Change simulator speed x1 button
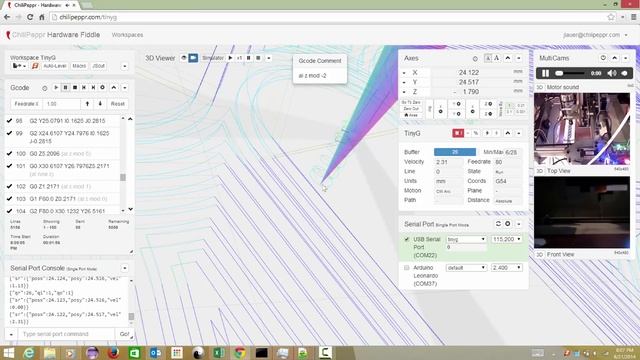The width and height of the screenshot is (640, 360). pos(239,58)
